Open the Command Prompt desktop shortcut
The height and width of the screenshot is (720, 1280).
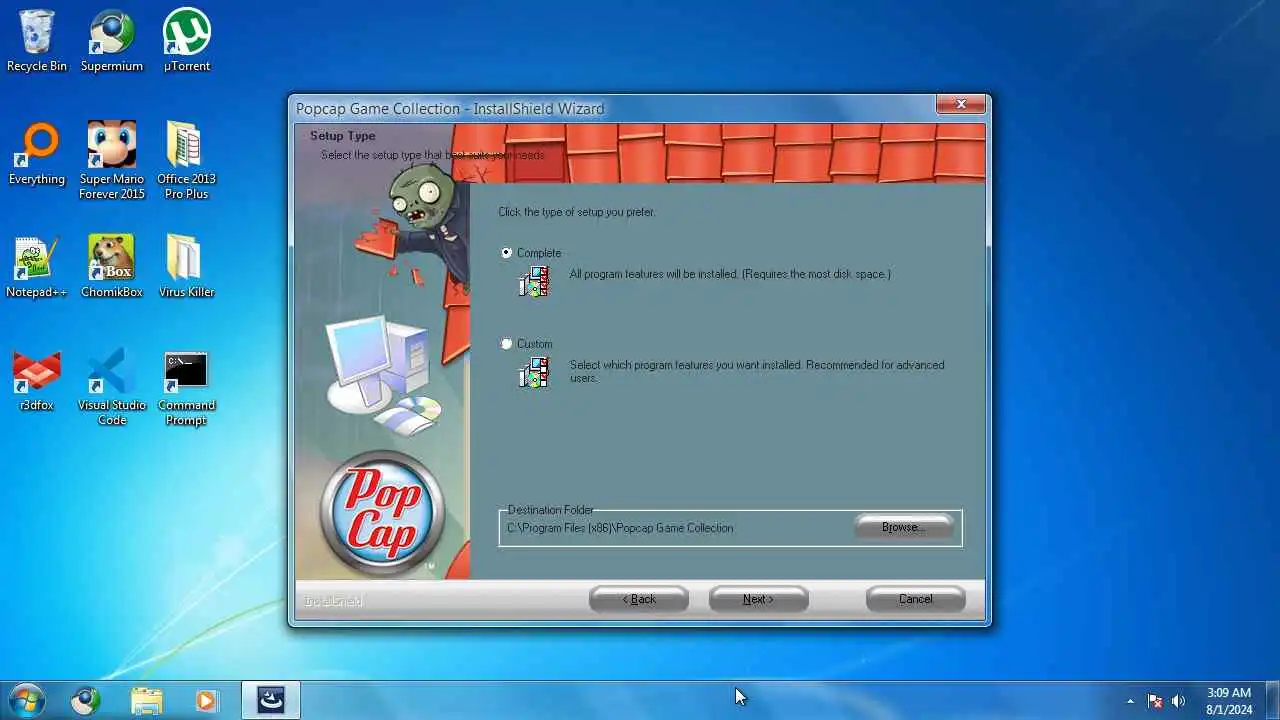point(187,387)
